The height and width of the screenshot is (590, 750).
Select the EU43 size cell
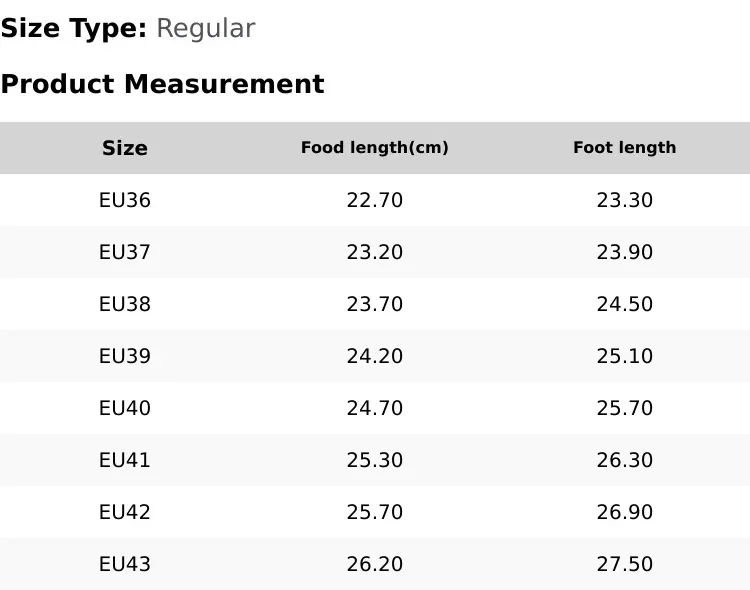pos(125,564)
